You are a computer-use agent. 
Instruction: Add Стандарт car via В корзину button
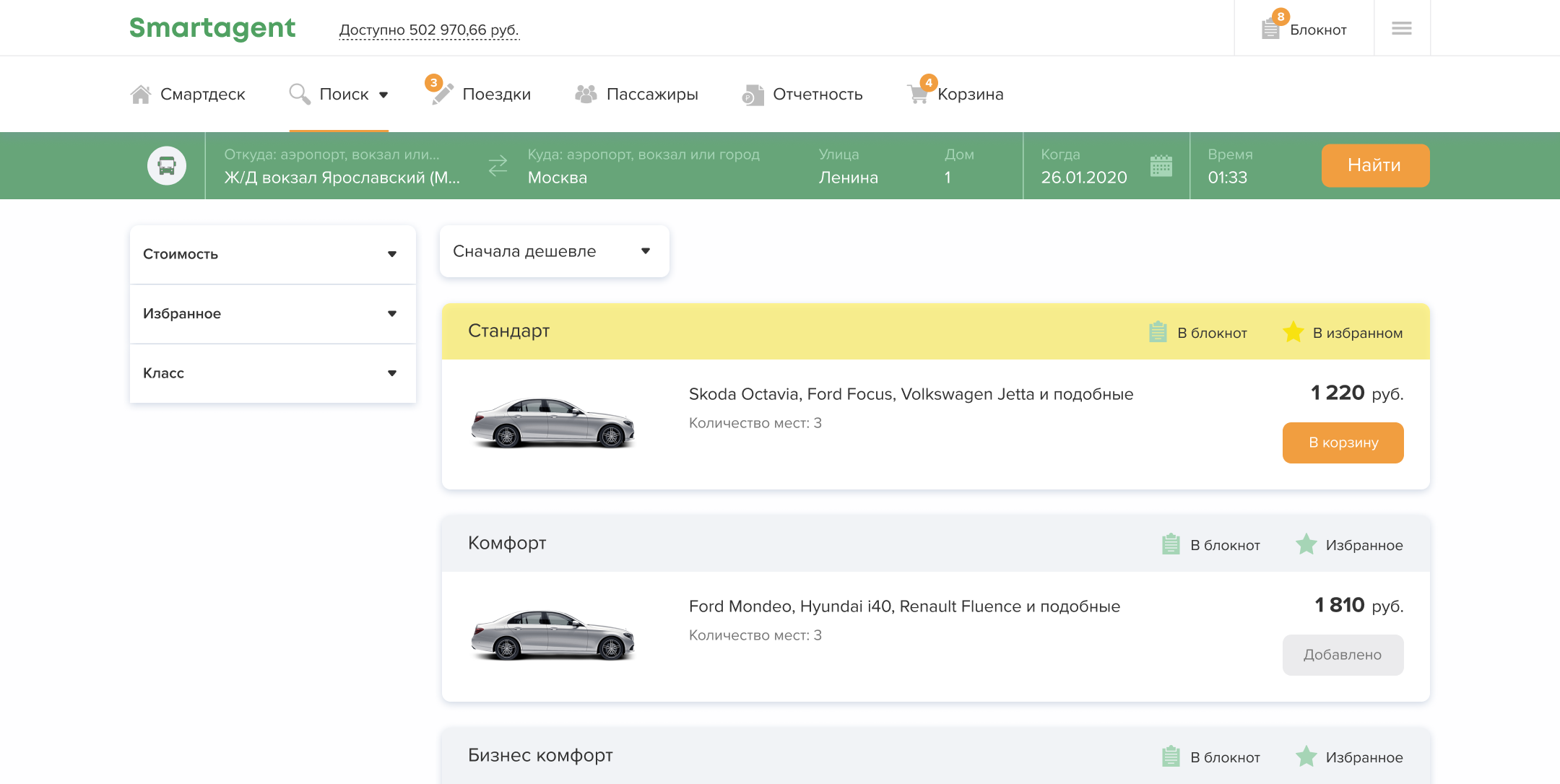pyautogui.click(x=1343, y=443)
